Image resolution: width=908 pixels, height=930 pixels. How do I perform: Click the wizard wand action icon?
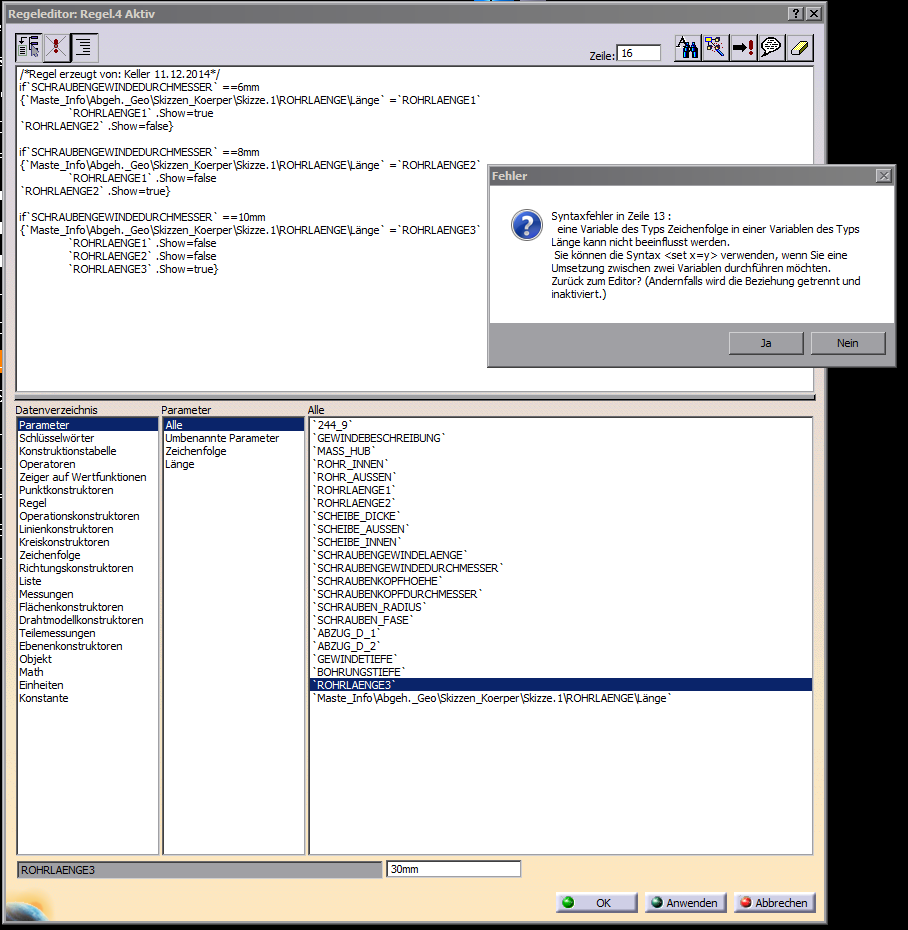716,47
